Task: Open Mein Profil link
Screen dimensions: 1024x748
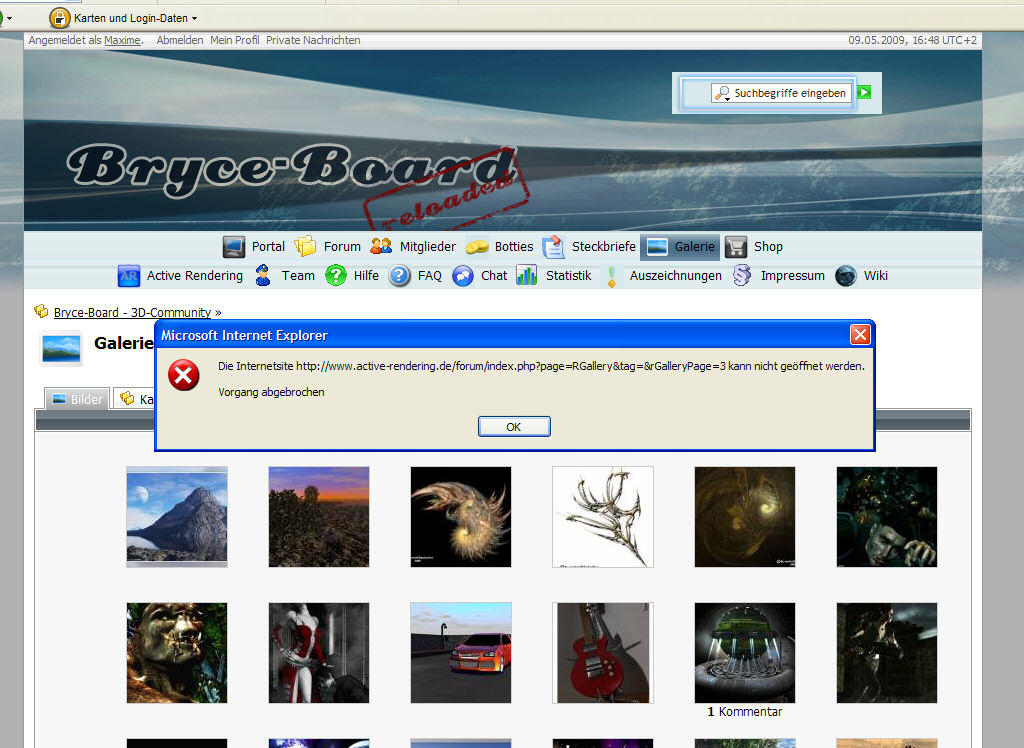Action: point(234,40)
